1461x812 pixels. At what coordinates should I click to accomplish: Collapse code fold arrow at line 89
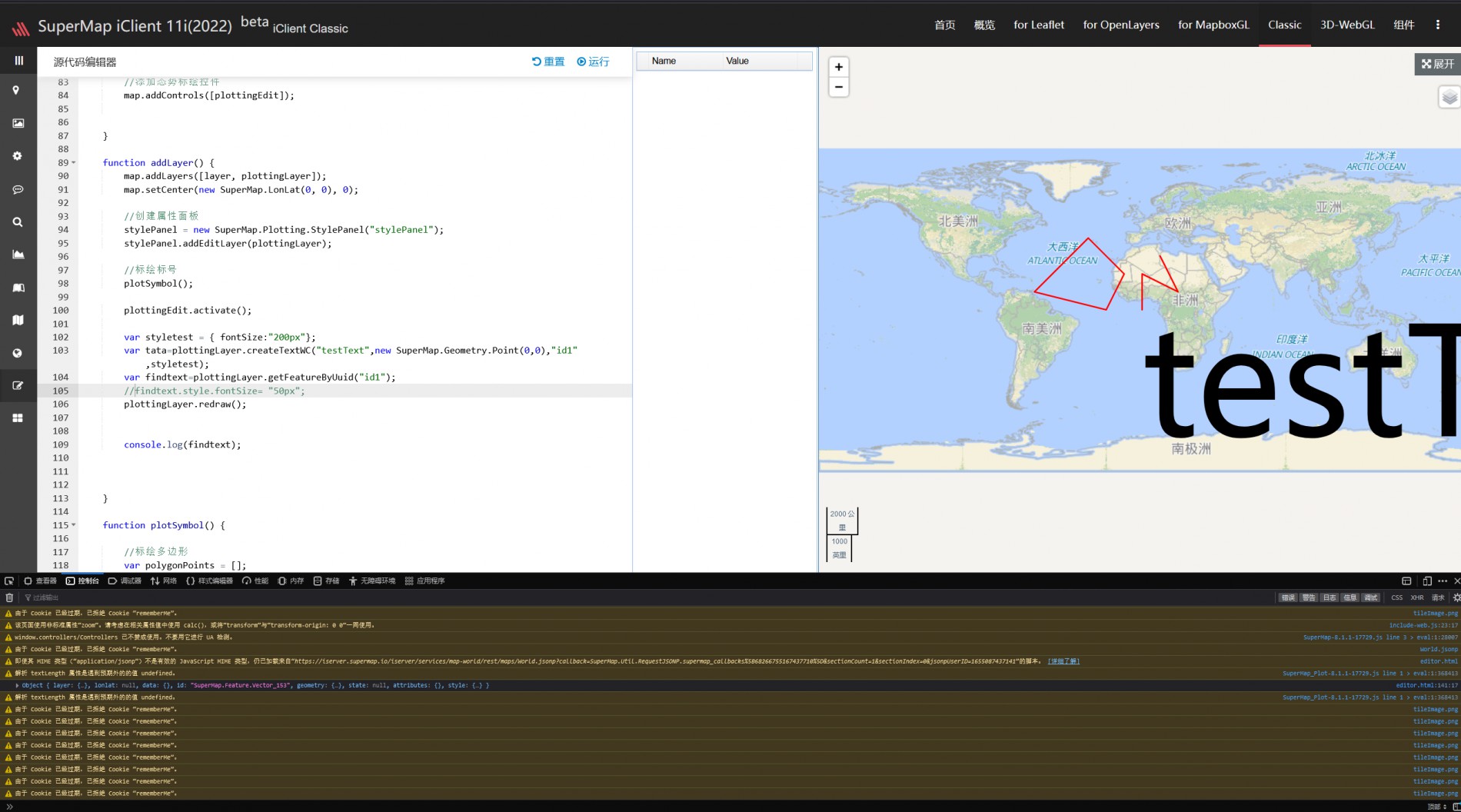(74, 163)
